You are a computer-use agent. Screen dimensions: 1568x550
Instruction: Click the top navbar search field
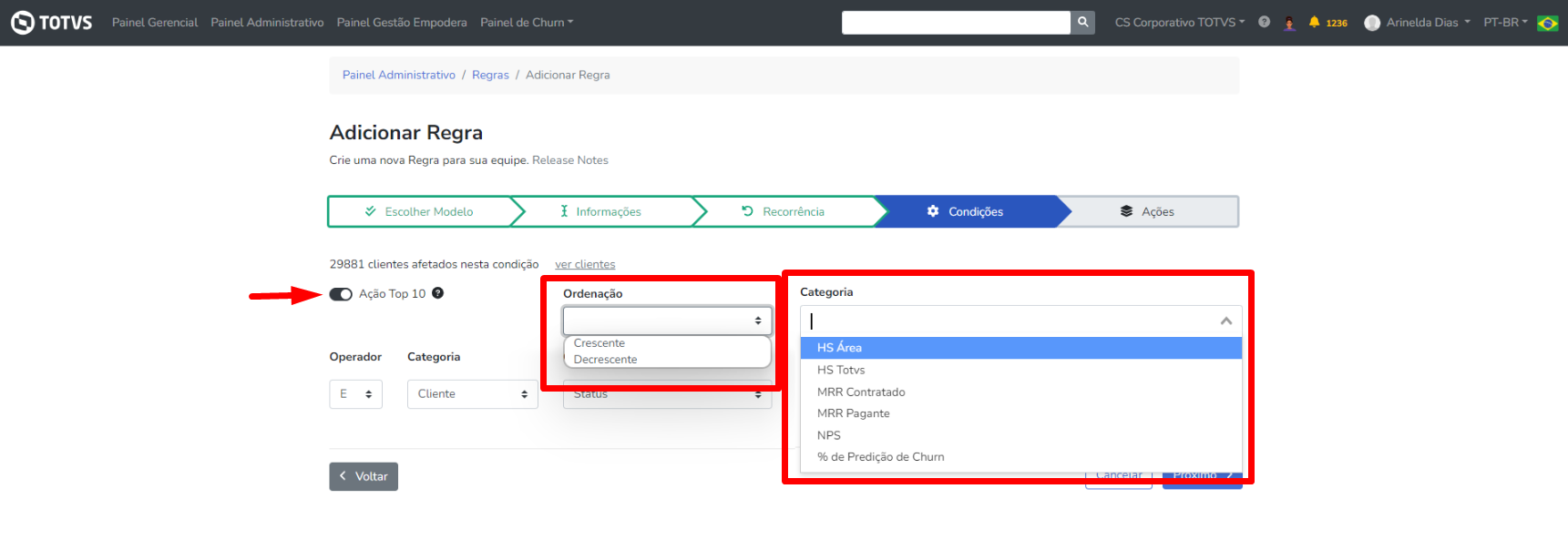pyautogui.click(x=955, y=22)
